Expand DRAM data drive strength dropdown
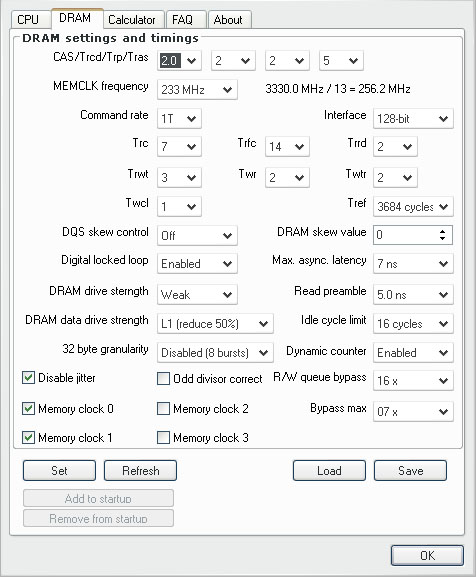The height and width of the screenshot is (577, 476). (x=215, y=323)
